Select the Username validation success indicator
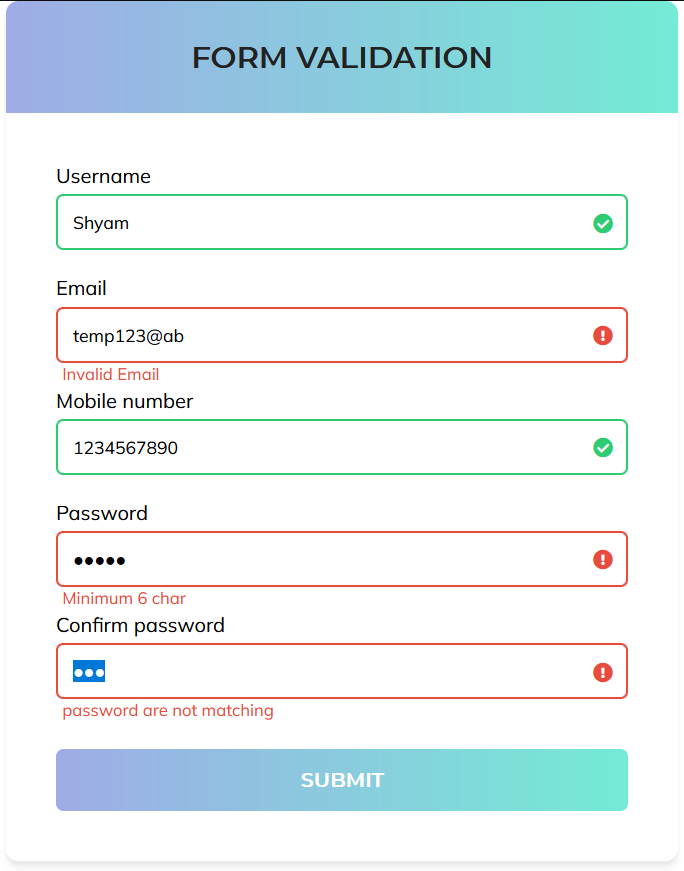 [x=603, y=223]
